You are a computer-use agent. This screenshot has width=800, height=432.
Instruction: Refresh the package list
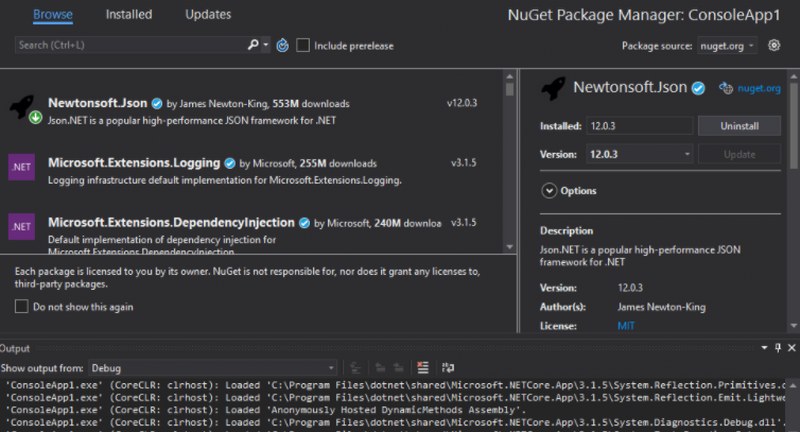(x=283, y=46)
